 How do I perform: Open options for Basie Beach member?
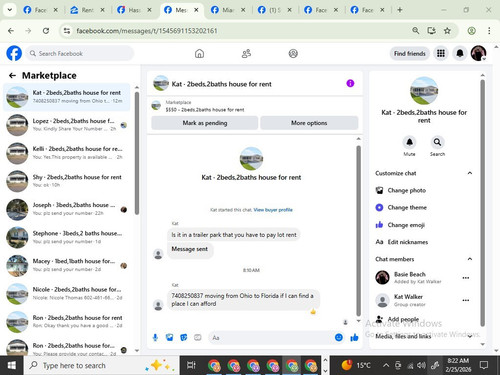tap(466, 278)
